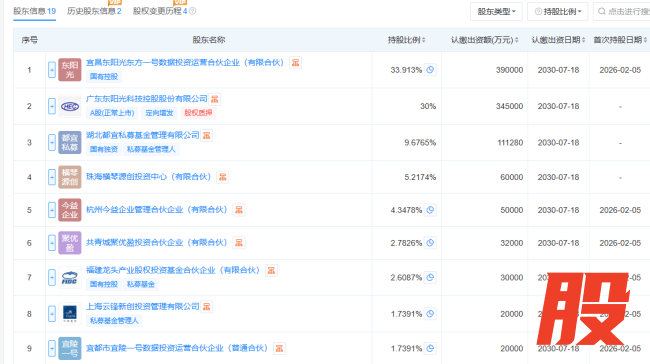Expand row 4 珠海横琴源创 details
This screenshot has width=650, height=364.
[52, 177]
